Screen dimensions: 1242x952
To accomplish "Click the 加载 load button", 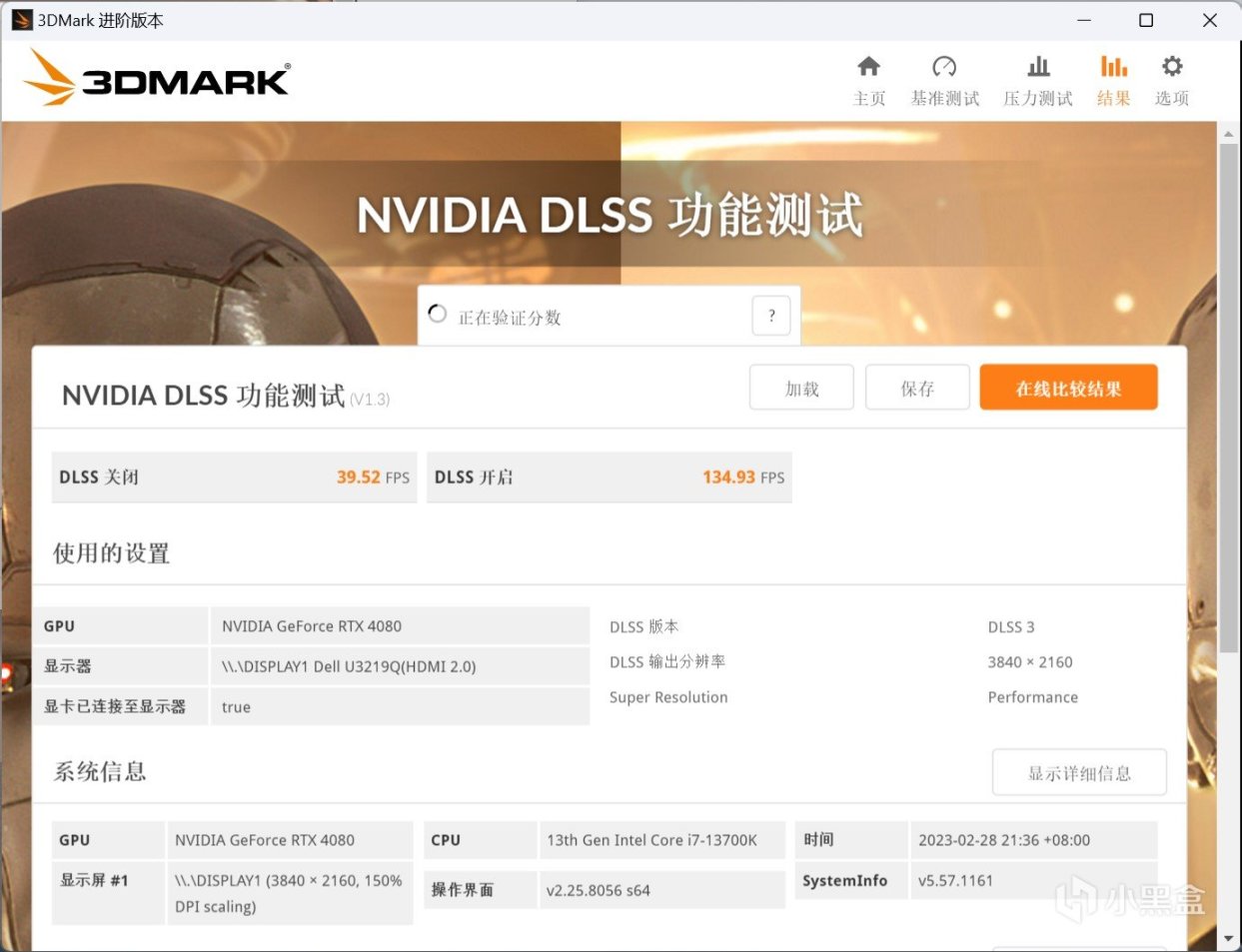I will pos(801,388).
